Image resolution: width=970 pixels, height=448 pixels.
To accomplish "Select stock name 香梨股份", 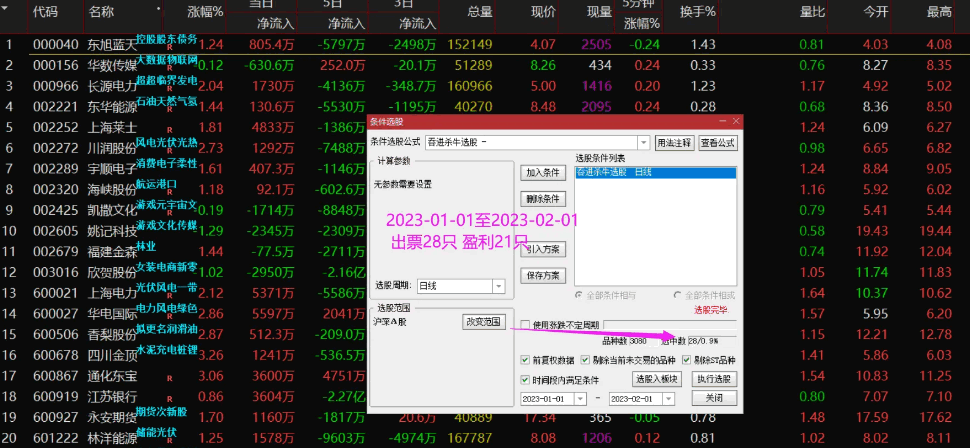I will coord(113,334).
